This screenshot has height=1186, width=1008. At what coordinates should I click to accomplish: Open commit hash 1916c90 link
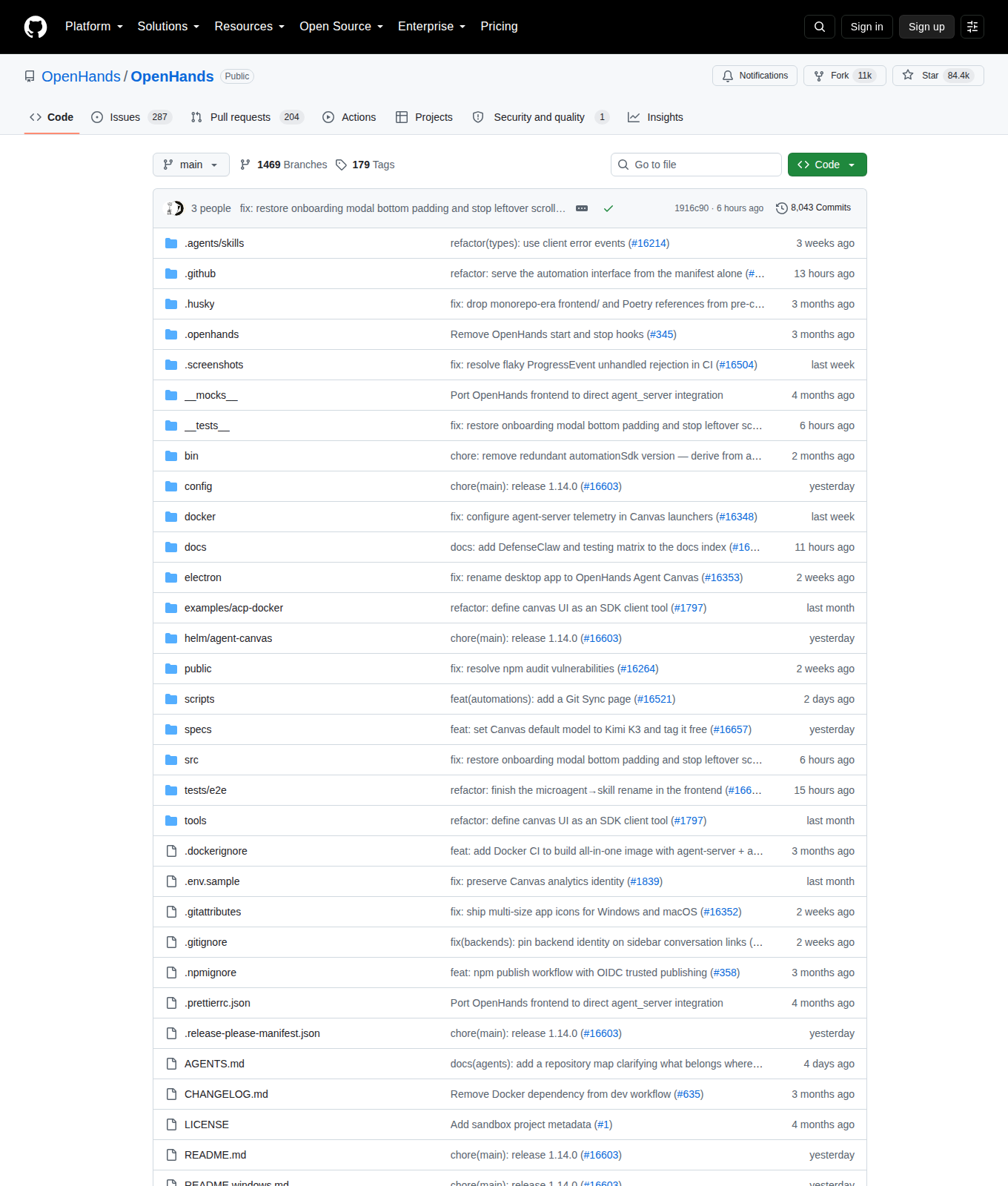click(692, 208)
